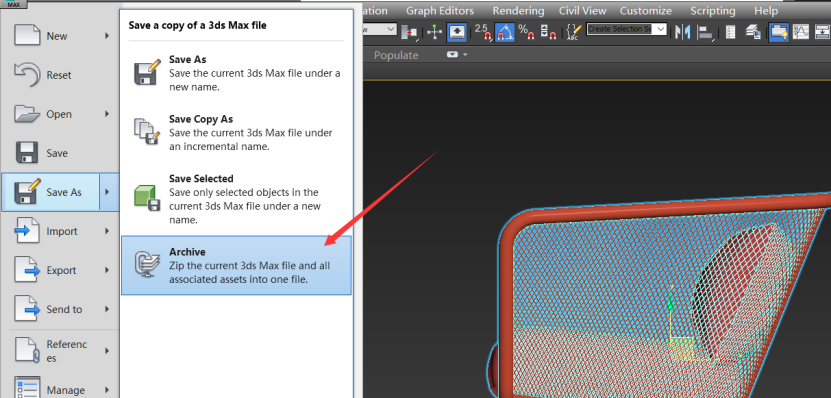The height and width of the screenshot is (398, 831).
Task: Click the Align tool icon
Action: tap(706, 32)
